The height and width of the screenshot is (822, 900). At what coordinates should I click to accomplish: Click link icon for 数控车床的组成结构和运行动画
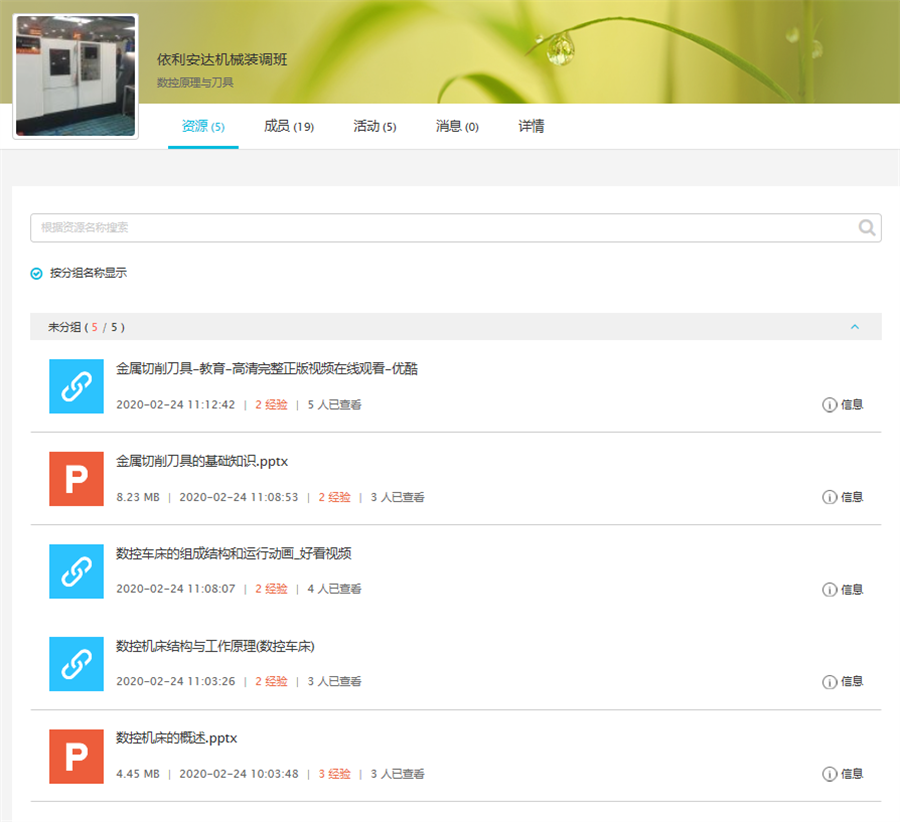tap(76, 571)
